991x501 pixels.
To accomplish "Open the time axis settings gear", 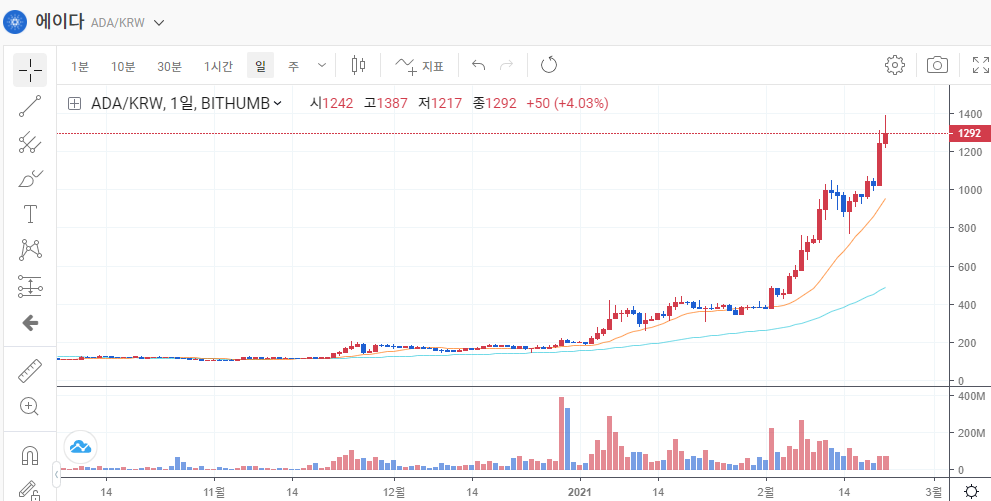I will 971,491.
